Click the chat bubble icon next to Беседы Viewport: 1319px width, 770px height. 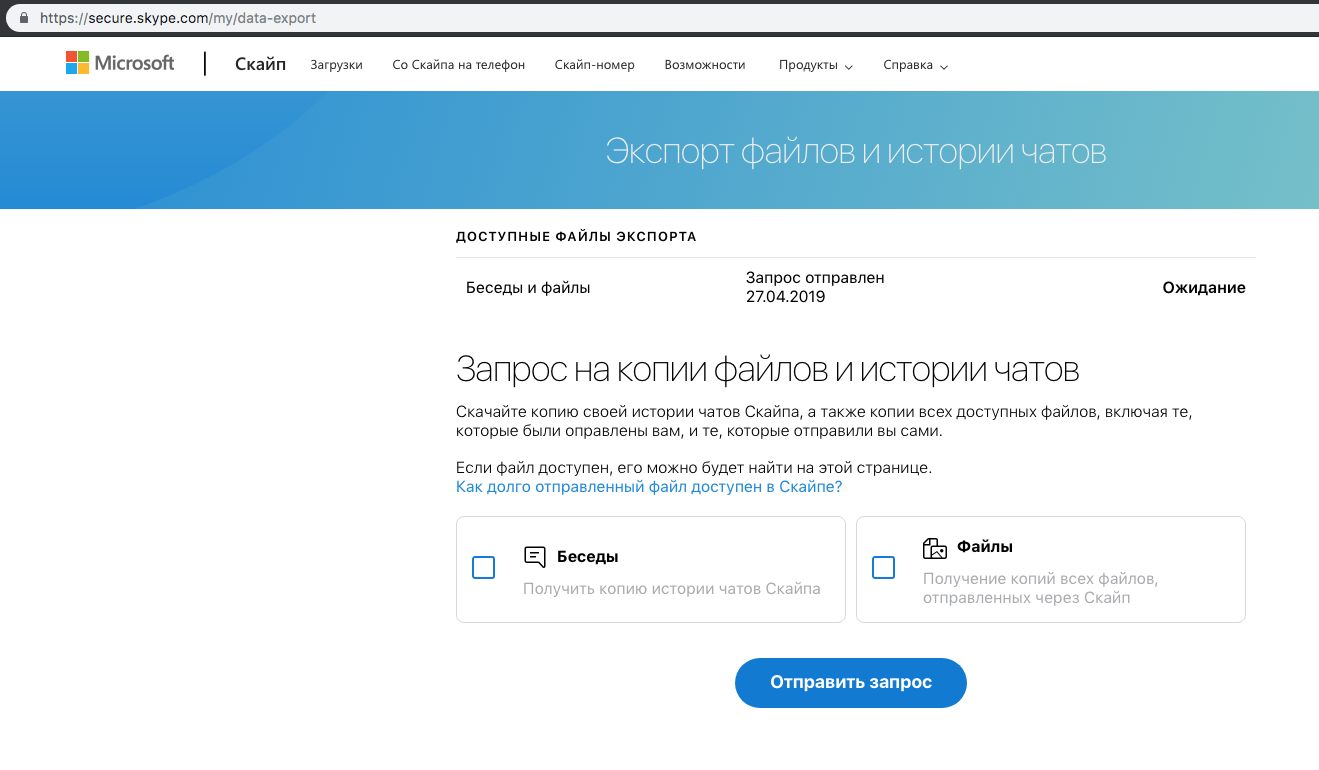(535, 557)
